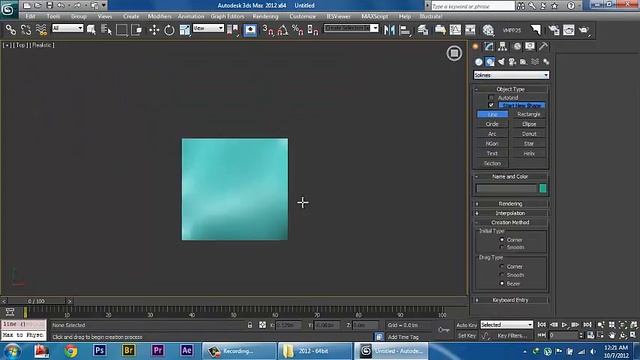Click the Mirror tool icon
The height and width of the screenshot is (360, 640).
pyautogui.click(x=389, y=30)
